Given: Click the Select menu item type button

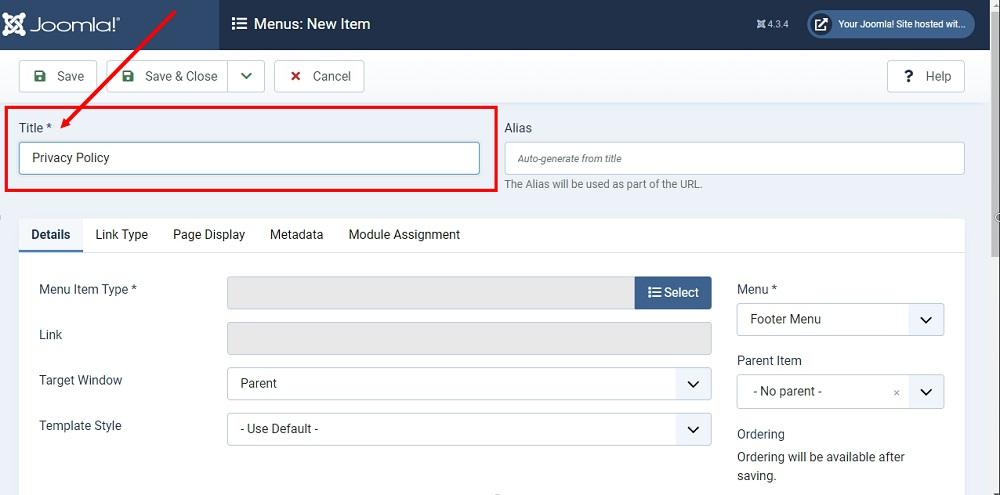Looking at the screenshot, I should tap(673, 293).
